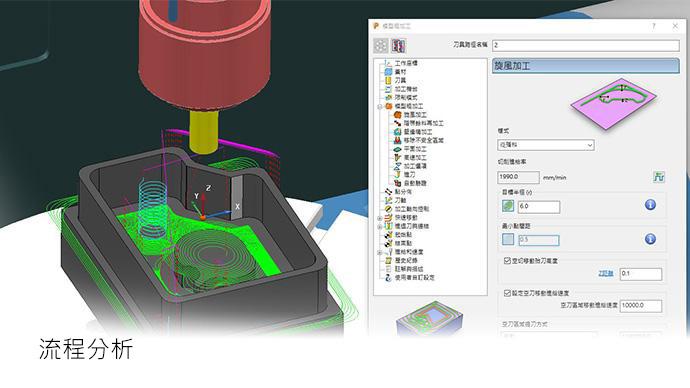Toggle the set air move feed rate checkbox
Image resolution: width=690 pixels, height=388 pixels.
(x=507, y=293)
